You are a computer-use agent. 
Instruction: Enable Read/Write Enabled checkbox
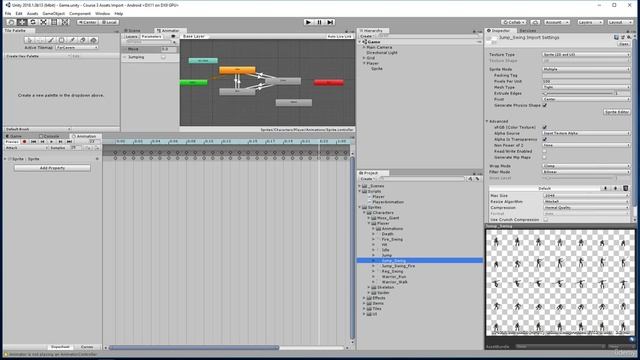(x=544, y=151)
